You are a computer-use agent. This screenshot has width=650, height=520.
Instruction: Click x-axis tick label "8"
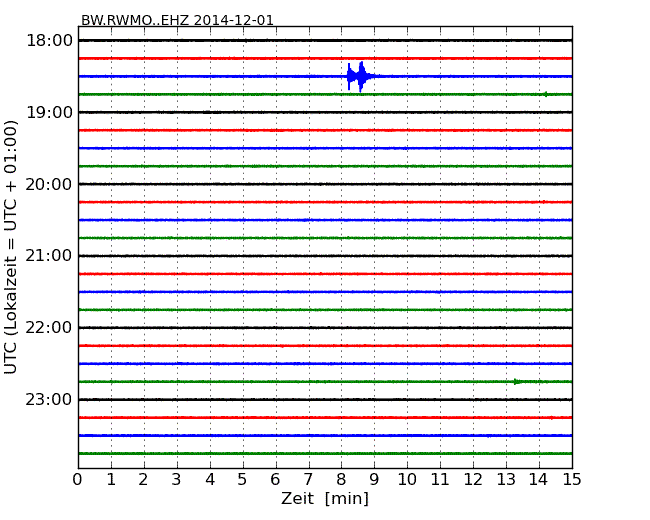(341, 480)
